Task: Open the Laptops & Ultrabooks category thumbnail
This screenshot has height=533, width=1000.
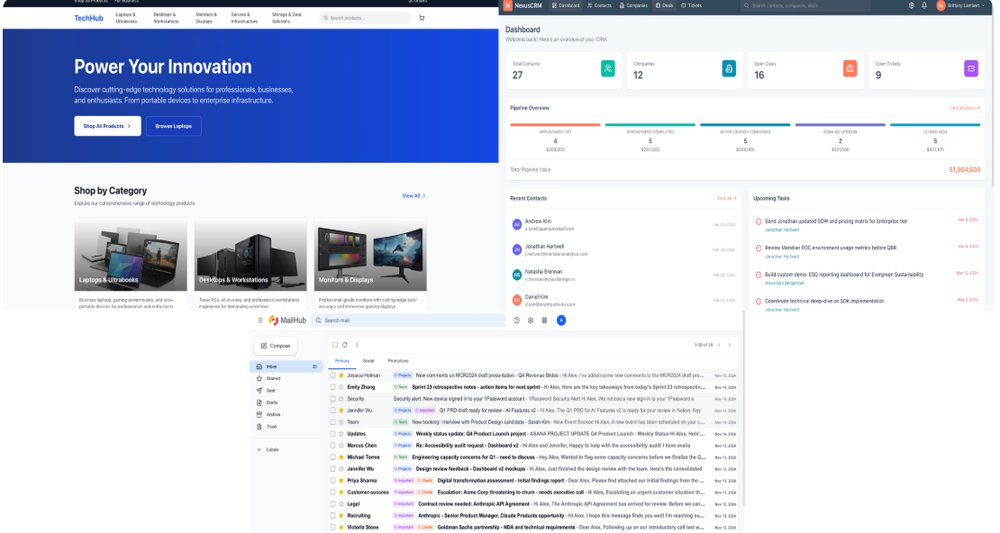Action: (131, 254)
